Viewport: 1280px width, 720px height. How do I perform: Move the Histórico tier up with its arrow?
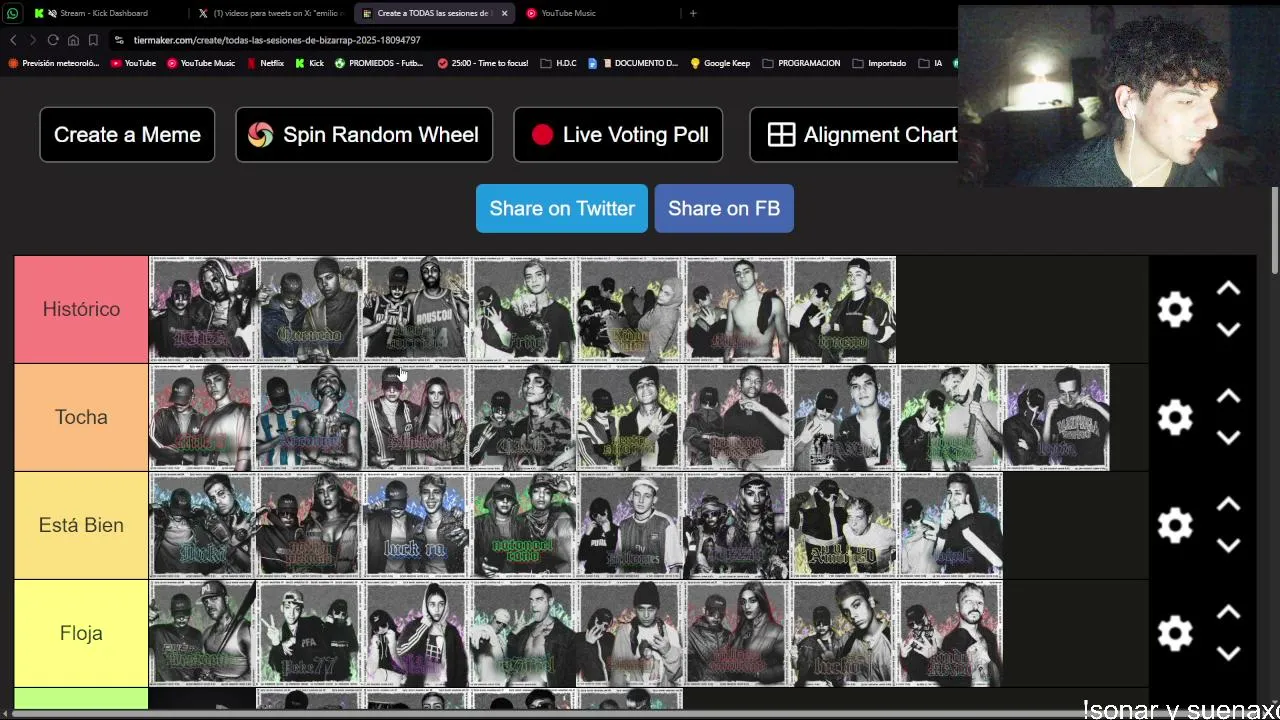[x=1228, y=289]
